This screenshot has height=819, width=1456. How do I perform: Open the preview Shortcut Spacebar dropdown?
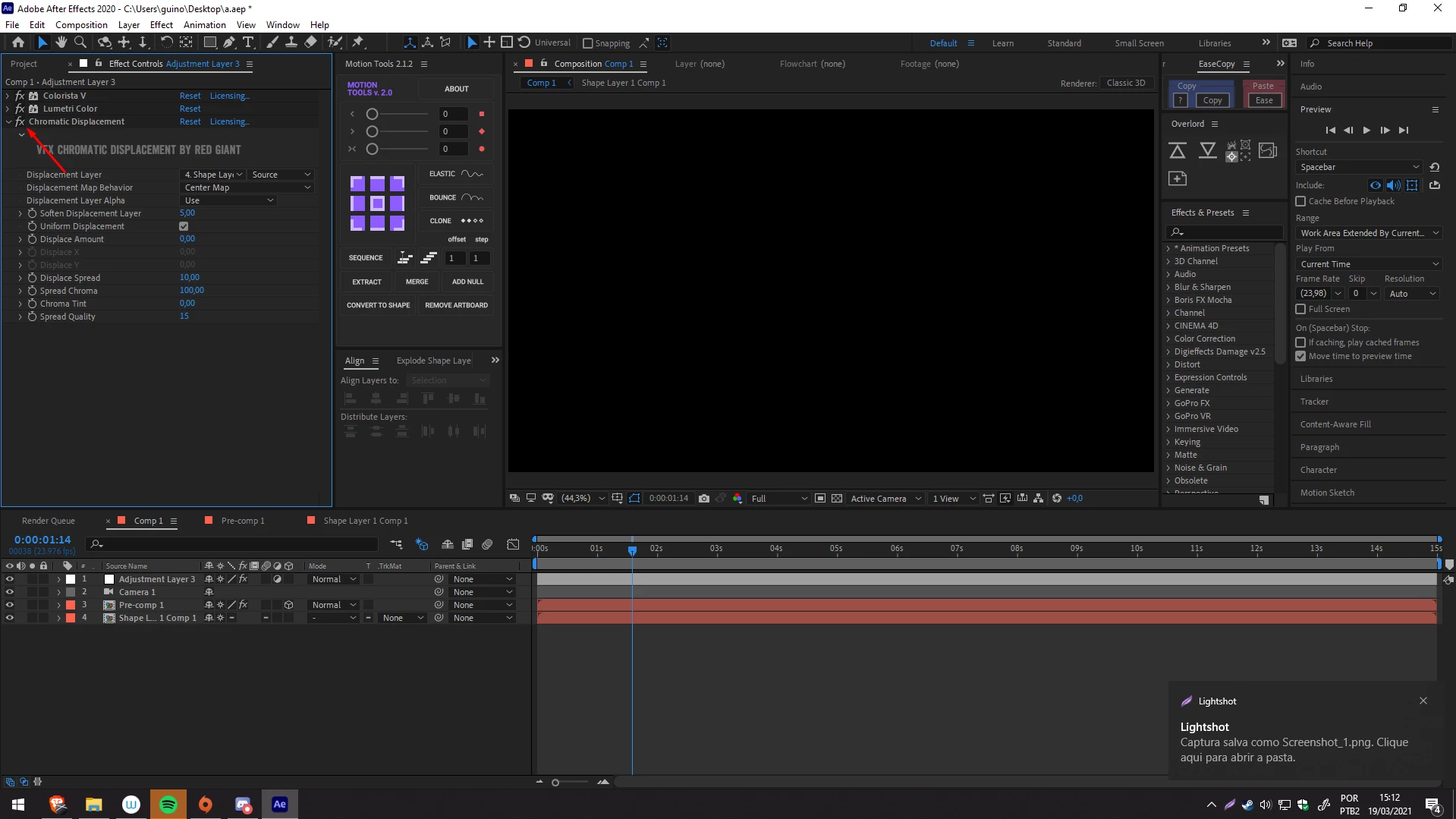pos(1359,167)
